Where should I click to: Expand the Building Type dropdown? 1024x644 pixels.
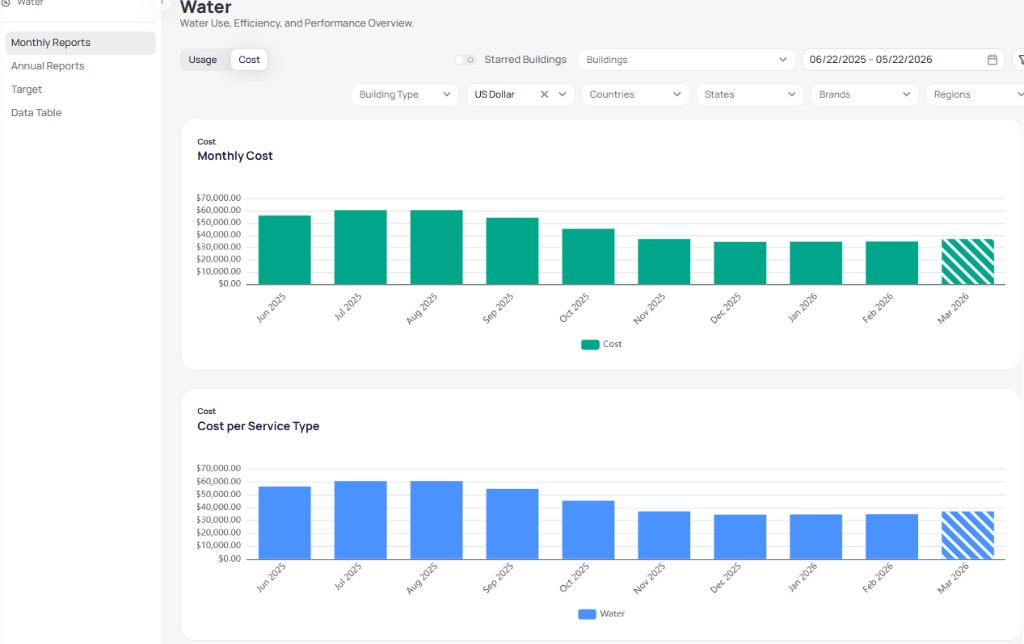(x=405, y=95)
